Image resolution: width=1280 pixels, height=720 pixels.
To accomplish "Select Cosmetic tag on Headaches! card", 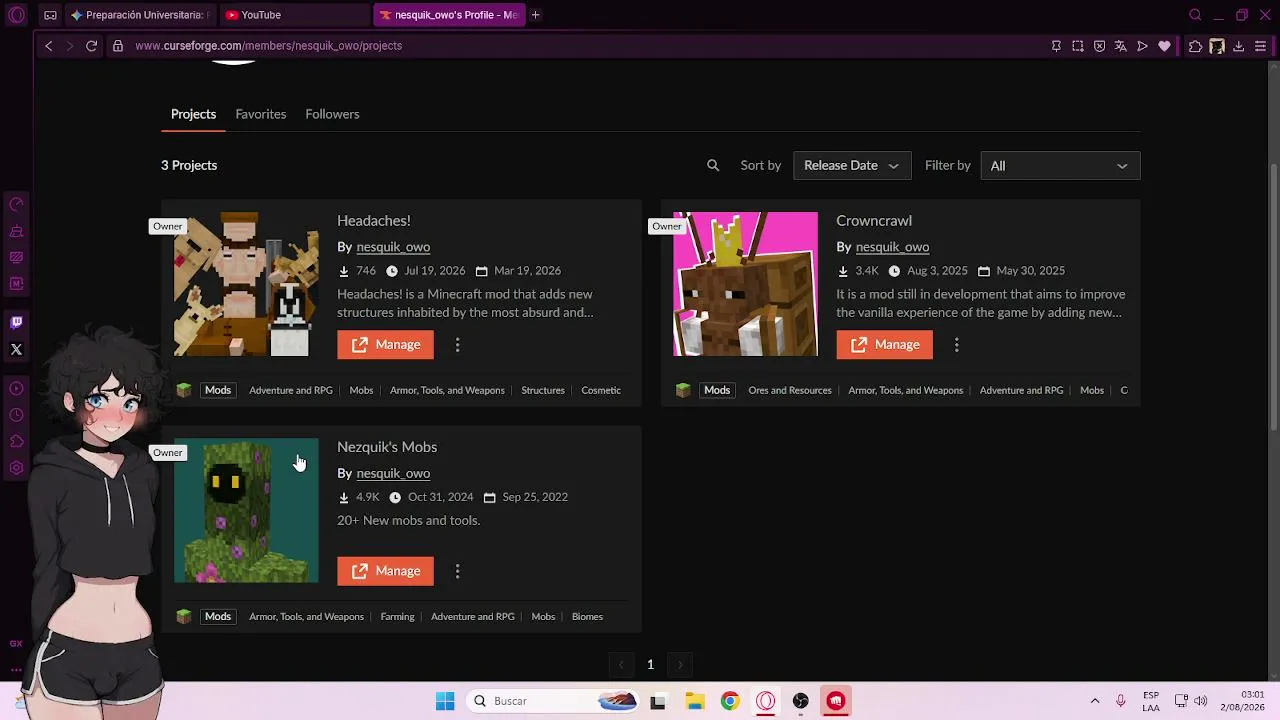I will pyautogui.click(x=601, y=390).
